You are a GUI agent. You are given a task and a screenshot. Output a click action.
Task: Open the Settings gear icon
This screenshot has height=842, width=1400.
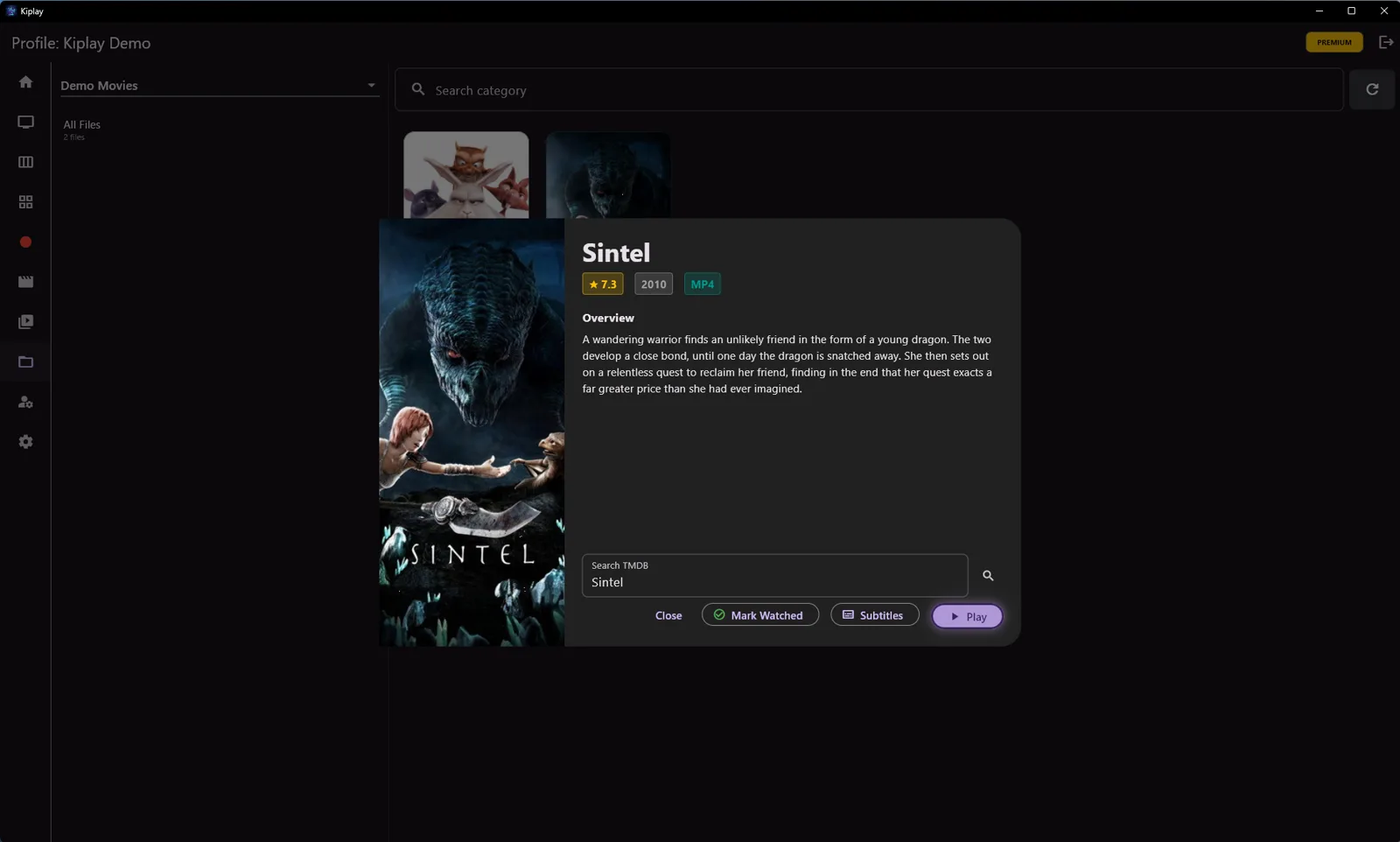pyautogui.click(x=25, y=442)
